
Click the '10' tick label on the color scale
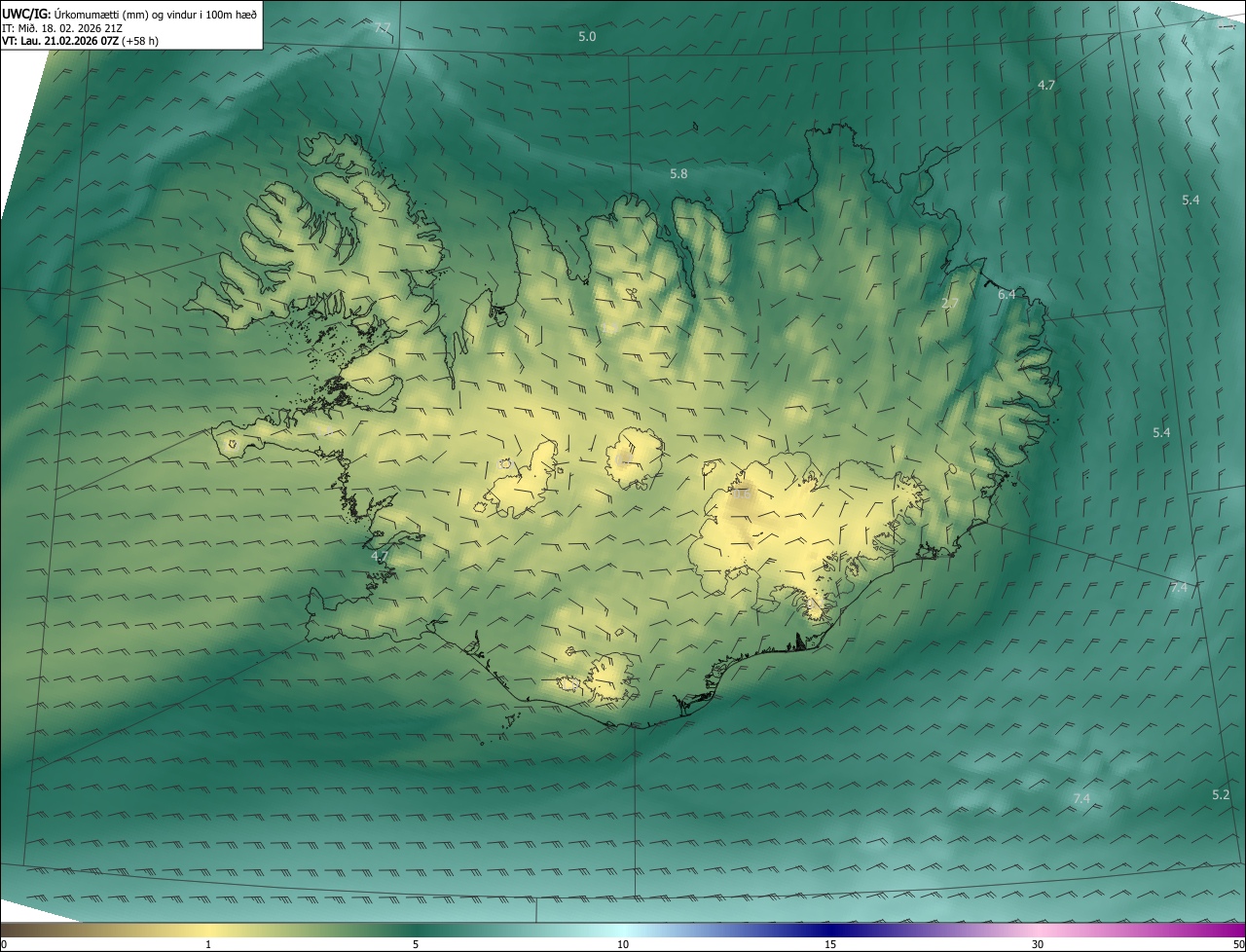pyautogui.click(x=623, y=944)
